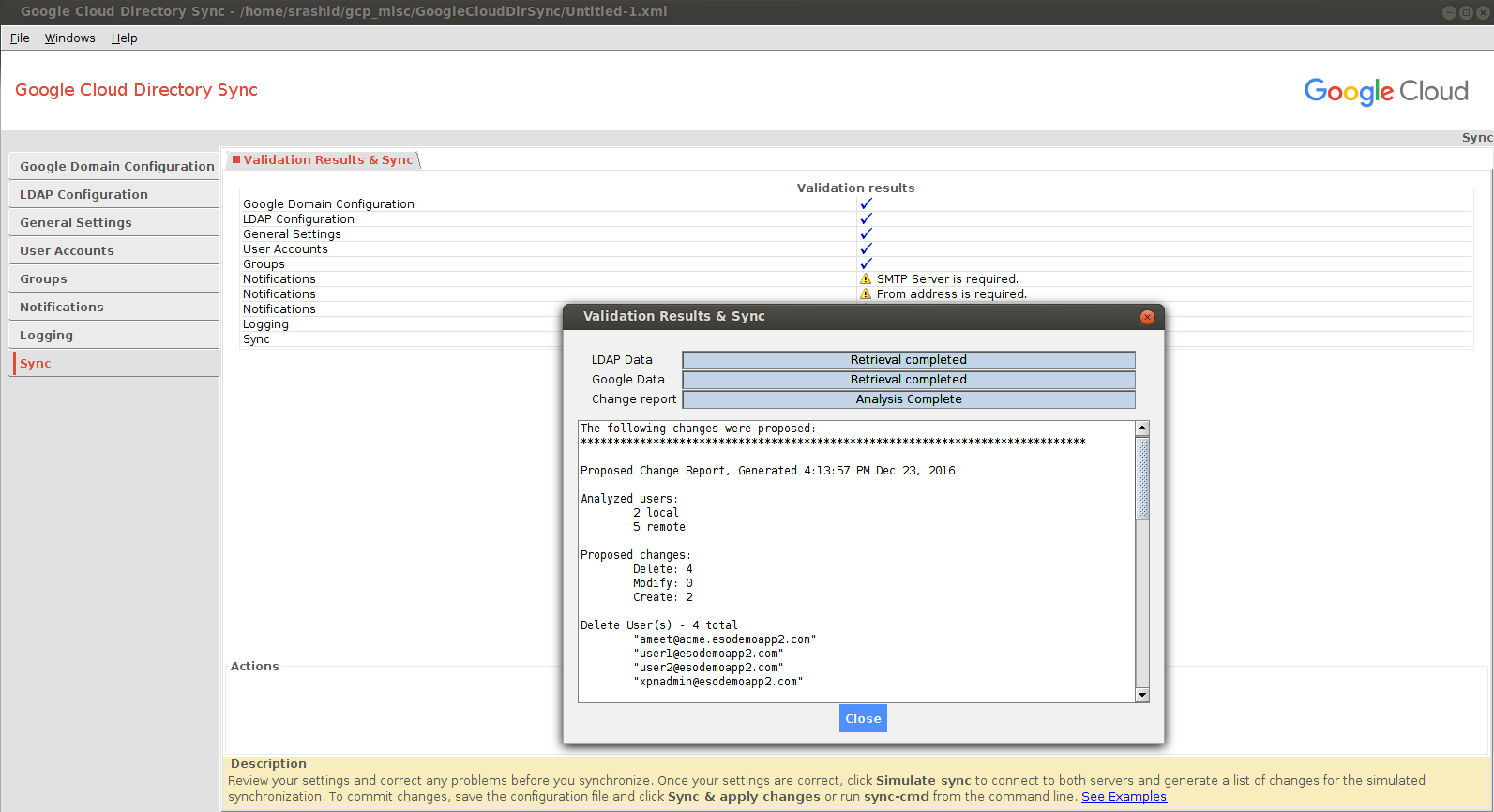Click the Google Cloud logo
This screenshot has width=1494, height=812.
(1386, 91)
